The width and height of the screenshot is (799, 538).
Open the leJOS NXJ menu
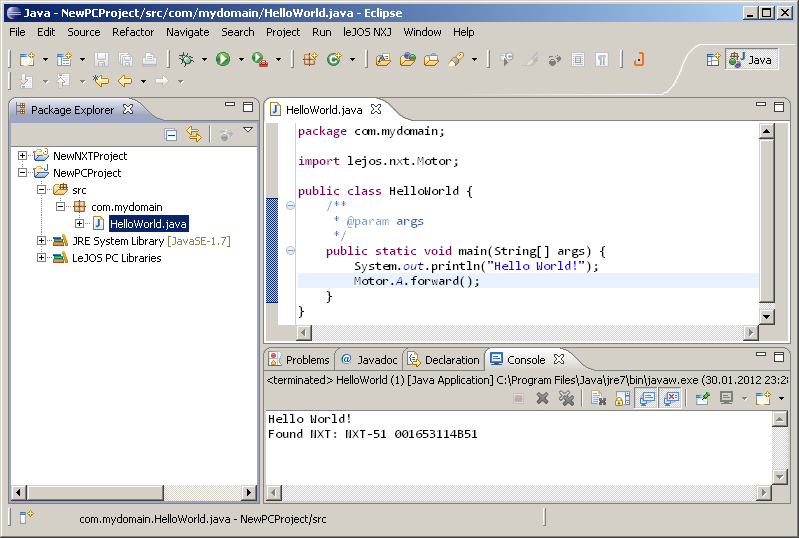[367, 32]
